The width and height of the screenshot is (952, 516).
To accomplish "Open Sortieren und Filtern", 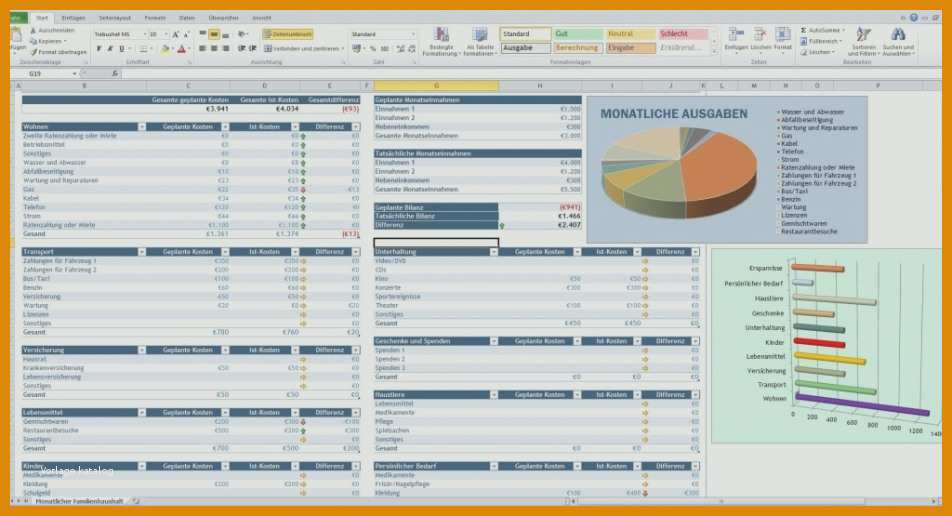I will pos(863,41).
